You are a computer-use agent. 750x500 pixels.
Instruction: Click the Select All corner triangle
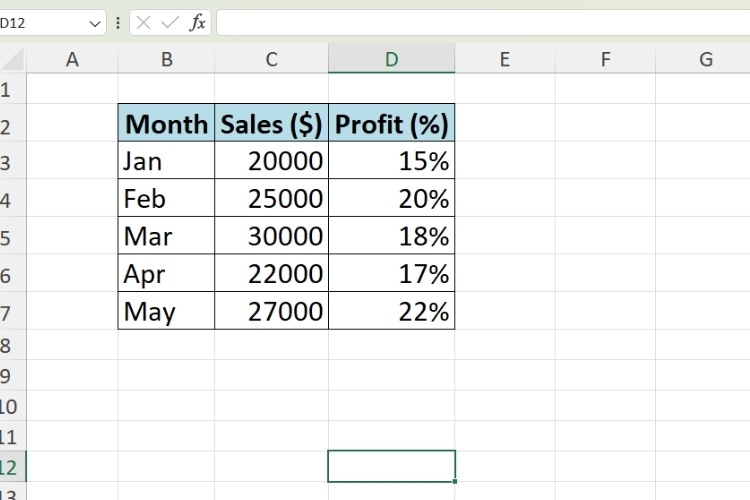pos(13,59)
